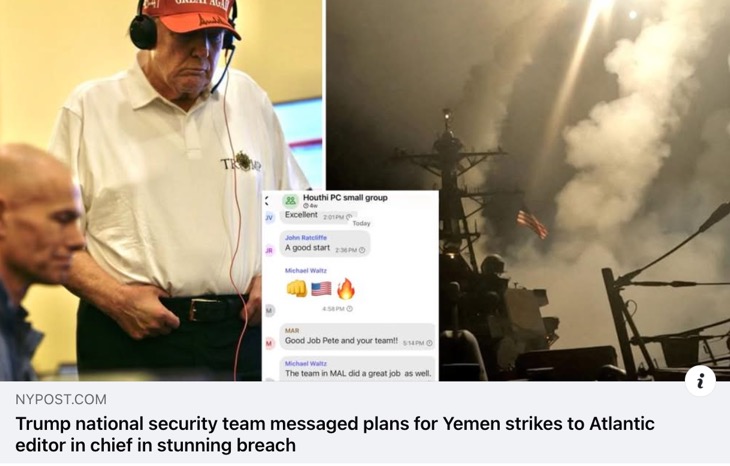
Task: Click the red M avatar beside MAR's message
Action: [269, 343]
